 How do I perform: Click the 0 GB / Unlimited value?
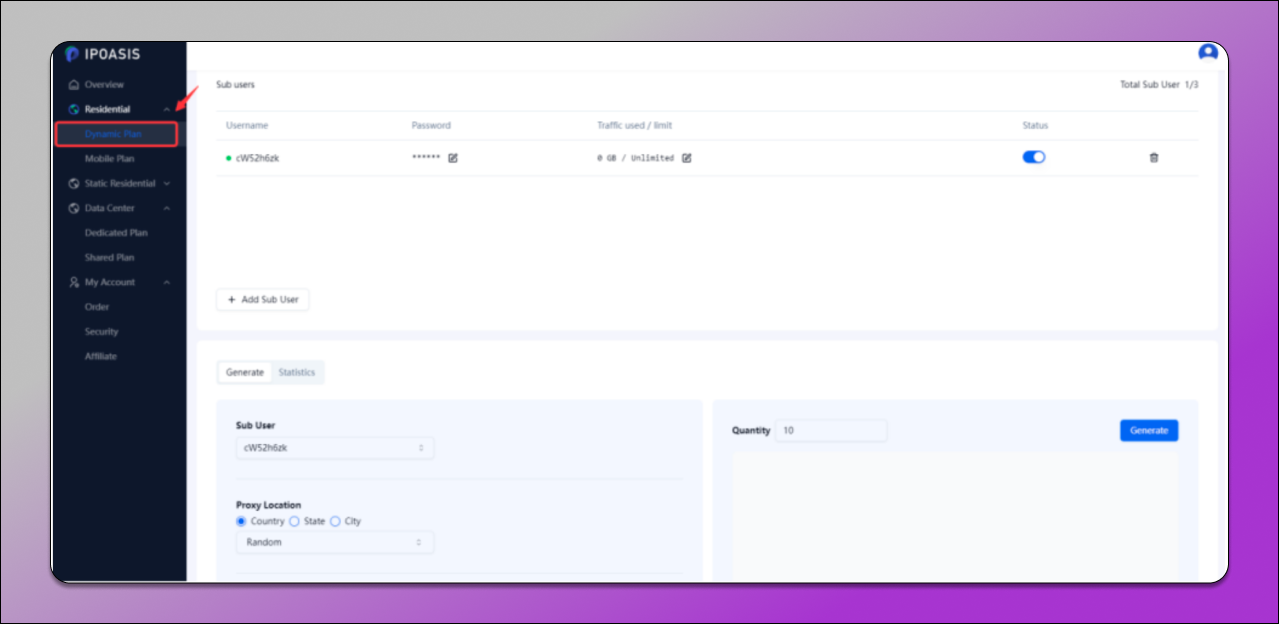(x=635, y=158)
